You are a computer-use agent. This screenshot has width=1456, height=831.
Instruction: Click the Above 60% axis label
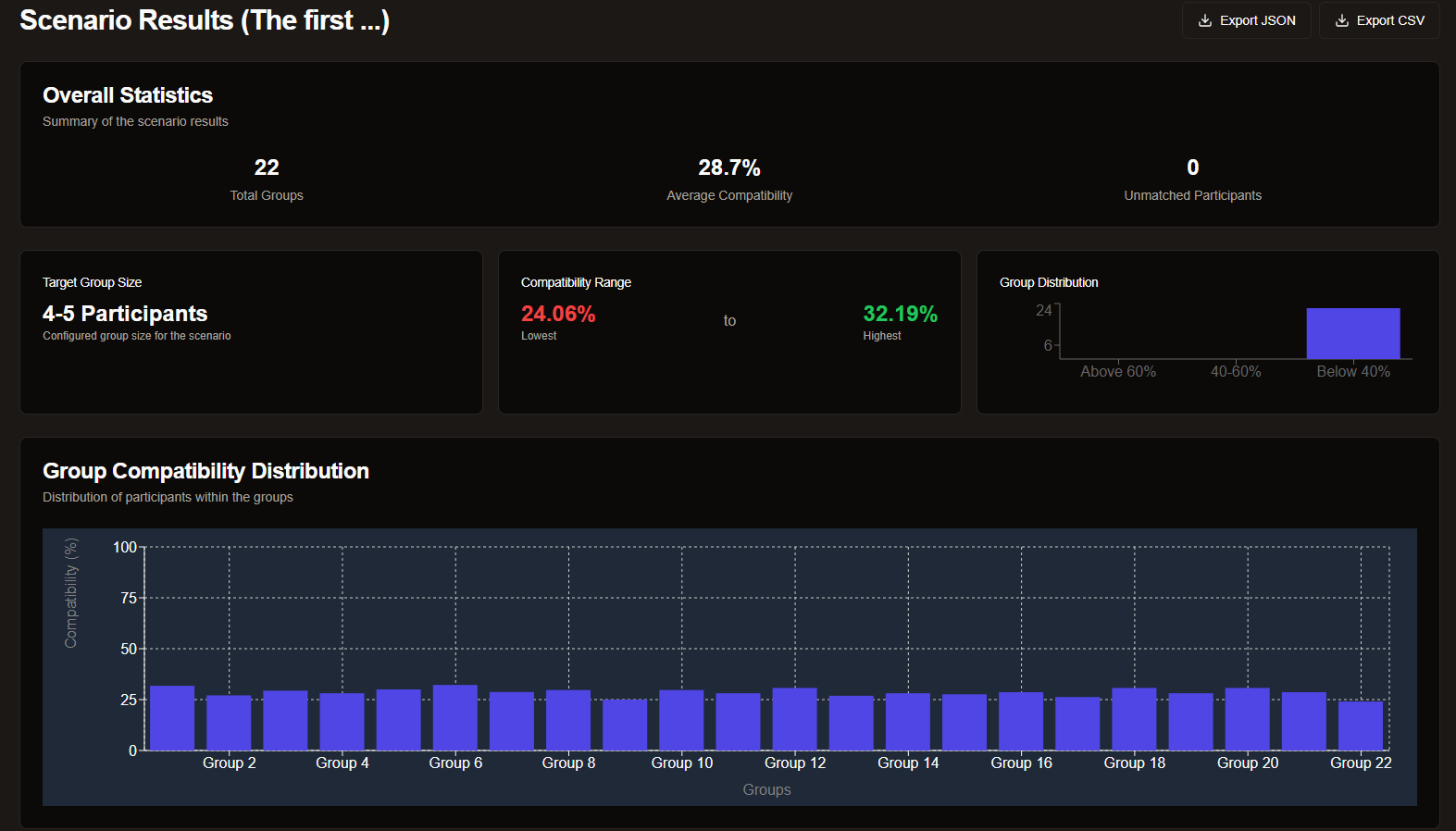(x=1118, y=371)
